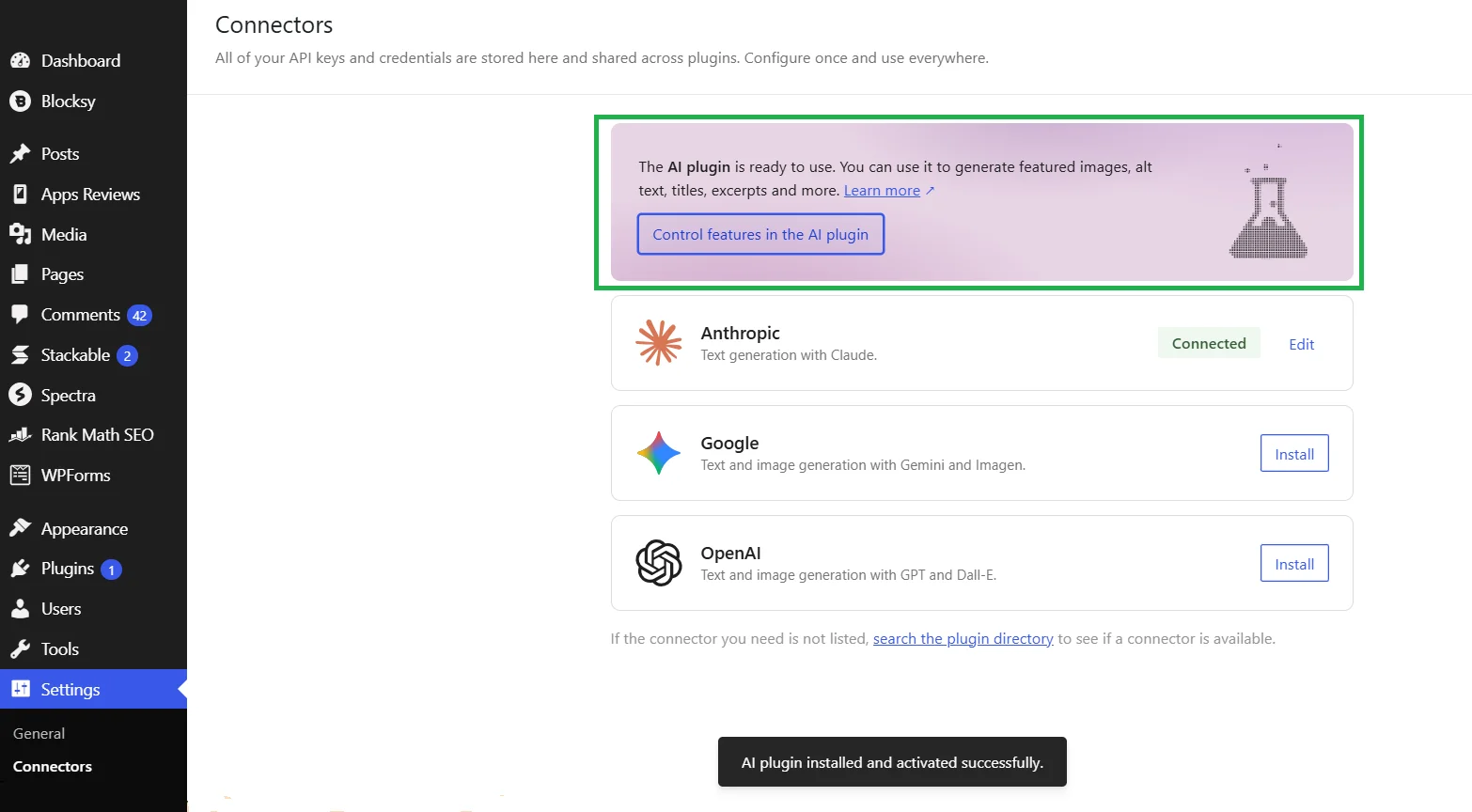Click the WPForms icon in sidebar
Screen dimensions: 1472x812
coord(20,475)
